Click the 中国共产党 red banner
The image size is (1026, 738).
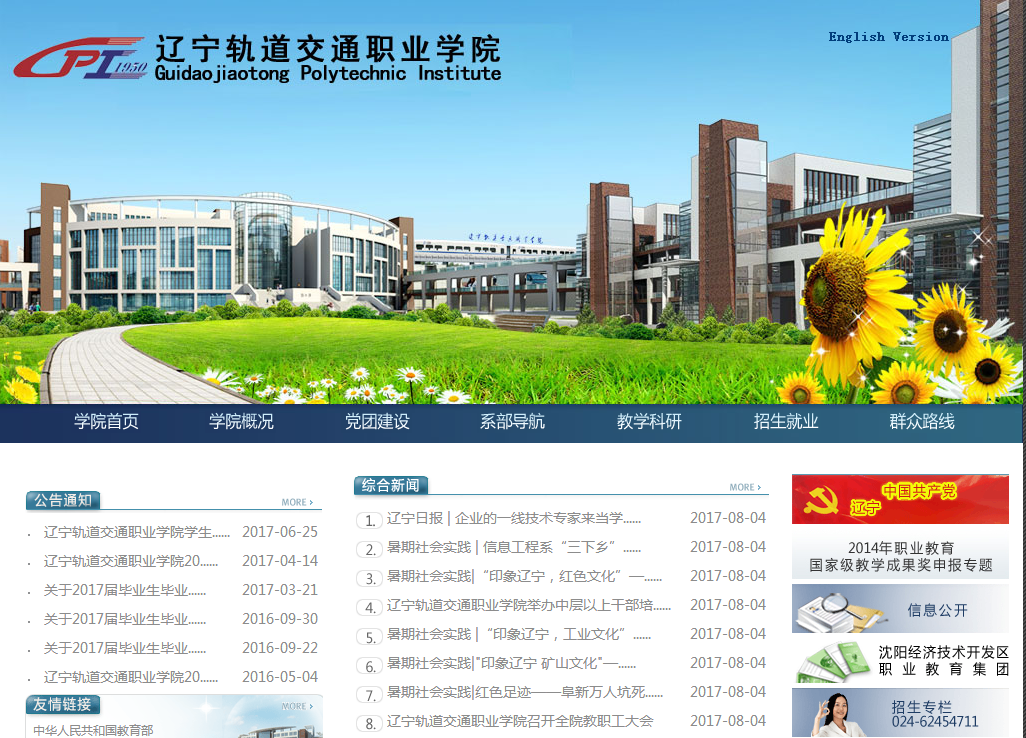tap(900, 499)
